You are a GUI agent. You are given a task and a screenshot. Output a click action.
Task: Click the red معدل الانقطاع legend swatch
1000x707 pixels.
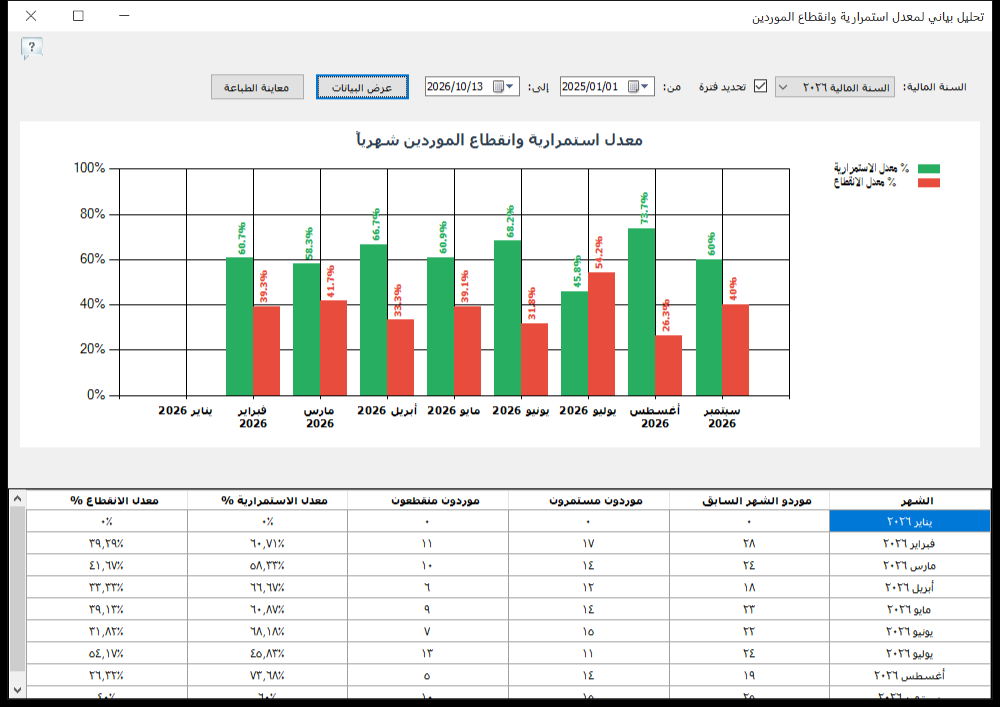click(x=929, y=182)
